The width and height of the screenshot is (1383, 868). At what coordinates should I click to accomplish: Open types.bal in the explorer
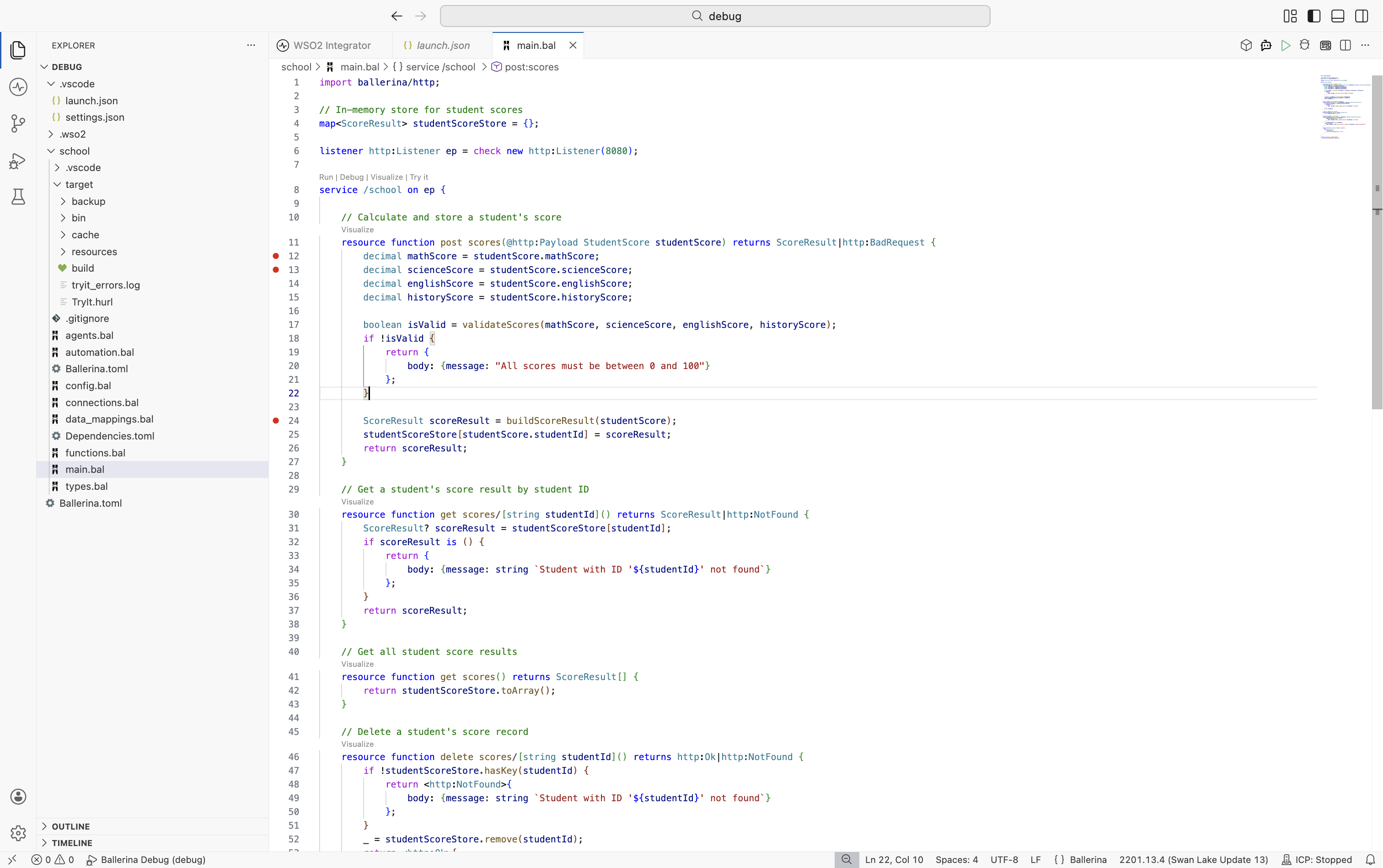(153, 486)
